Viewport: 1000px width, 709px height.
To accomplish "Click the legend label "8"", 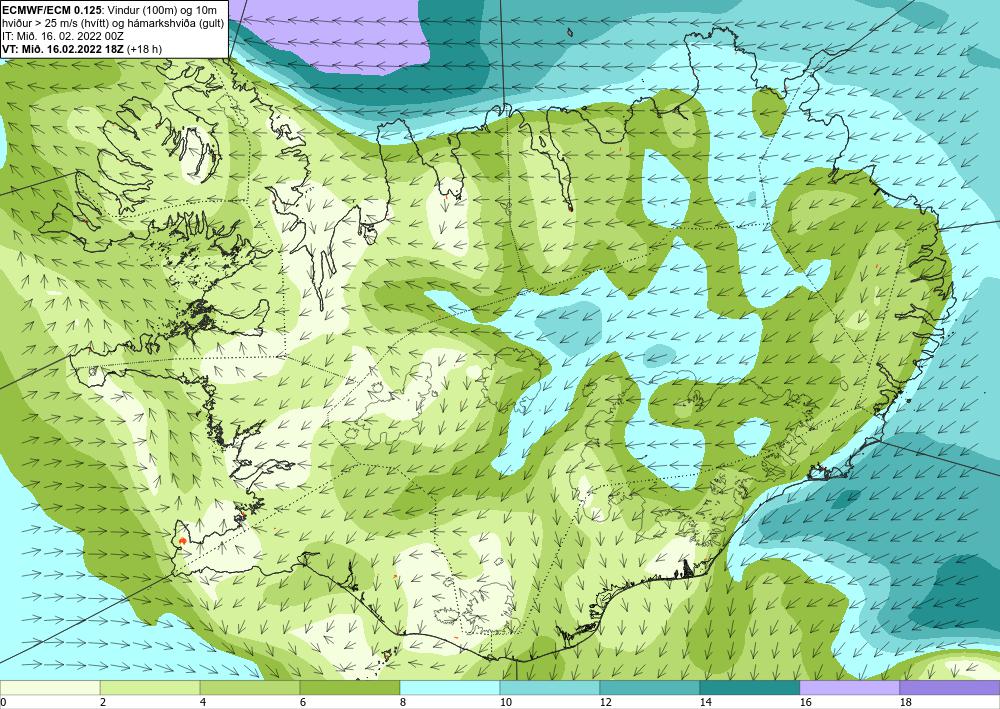I will click(x=402, y=702).
